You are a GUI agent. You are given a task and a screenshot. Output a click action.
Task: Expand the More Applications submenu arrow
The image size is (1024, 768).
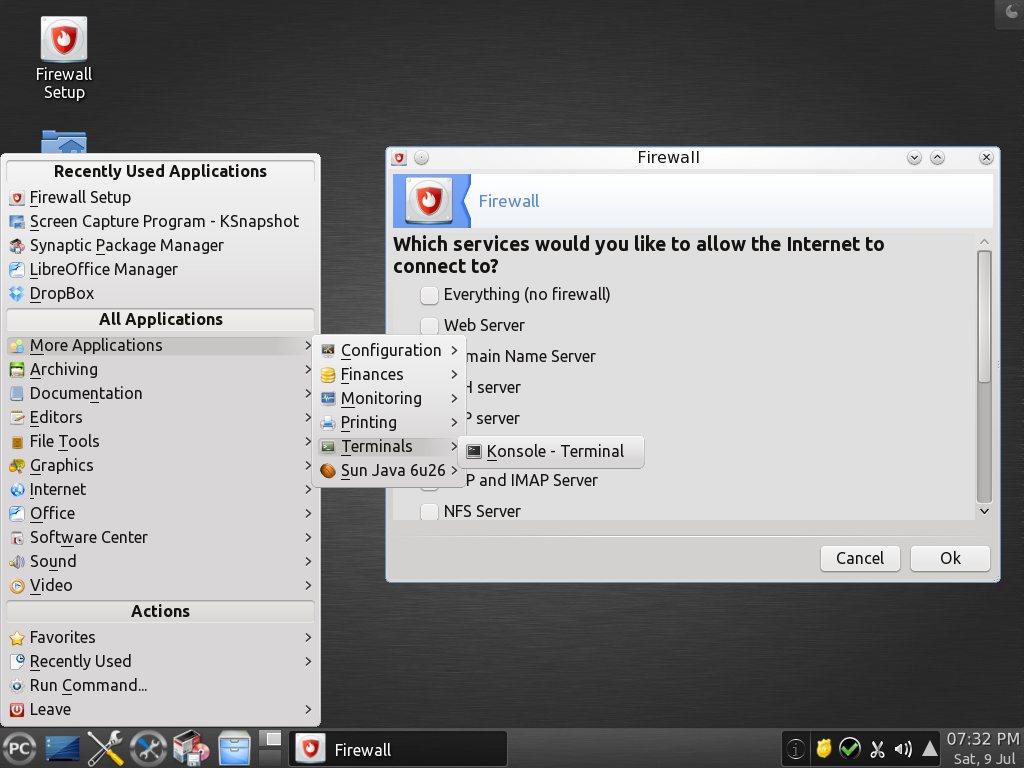308,345
